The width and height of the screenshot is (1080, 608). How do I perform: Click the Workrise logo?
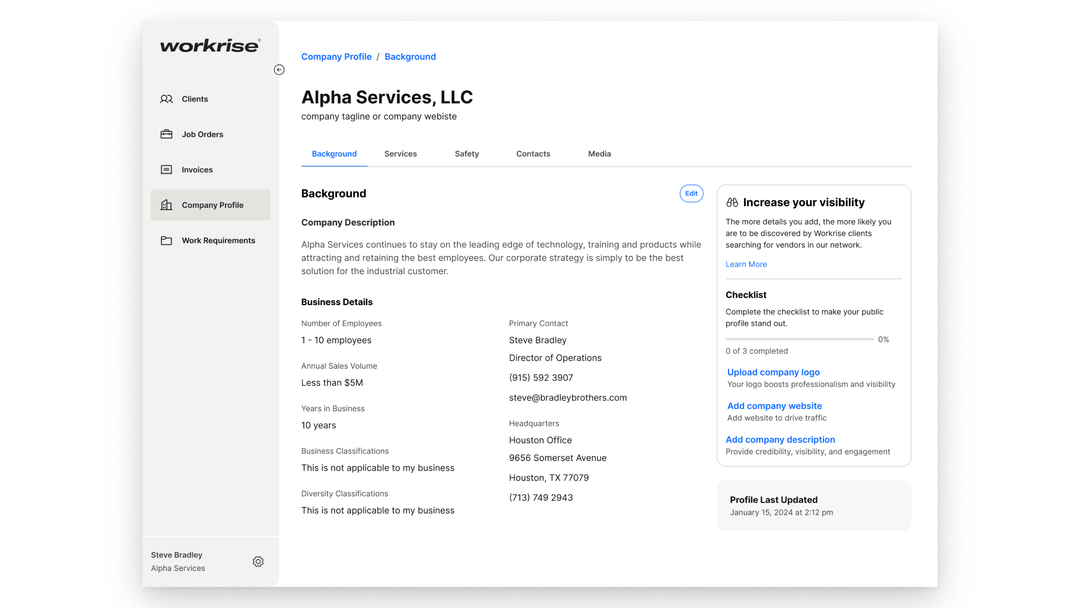(x=210, y=46)
